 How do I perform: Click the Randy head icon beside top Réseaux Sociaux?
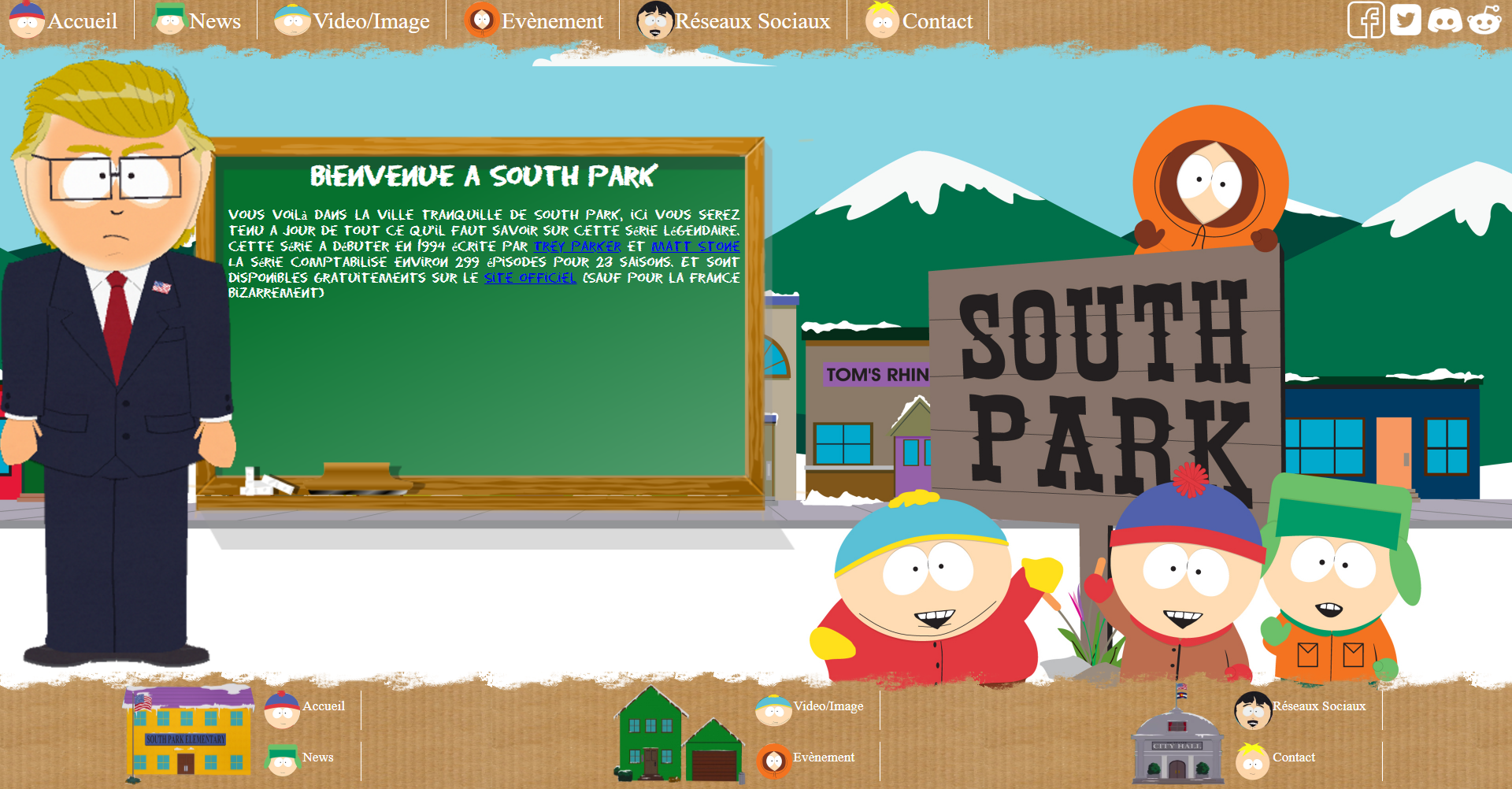[x=654, y=20]
